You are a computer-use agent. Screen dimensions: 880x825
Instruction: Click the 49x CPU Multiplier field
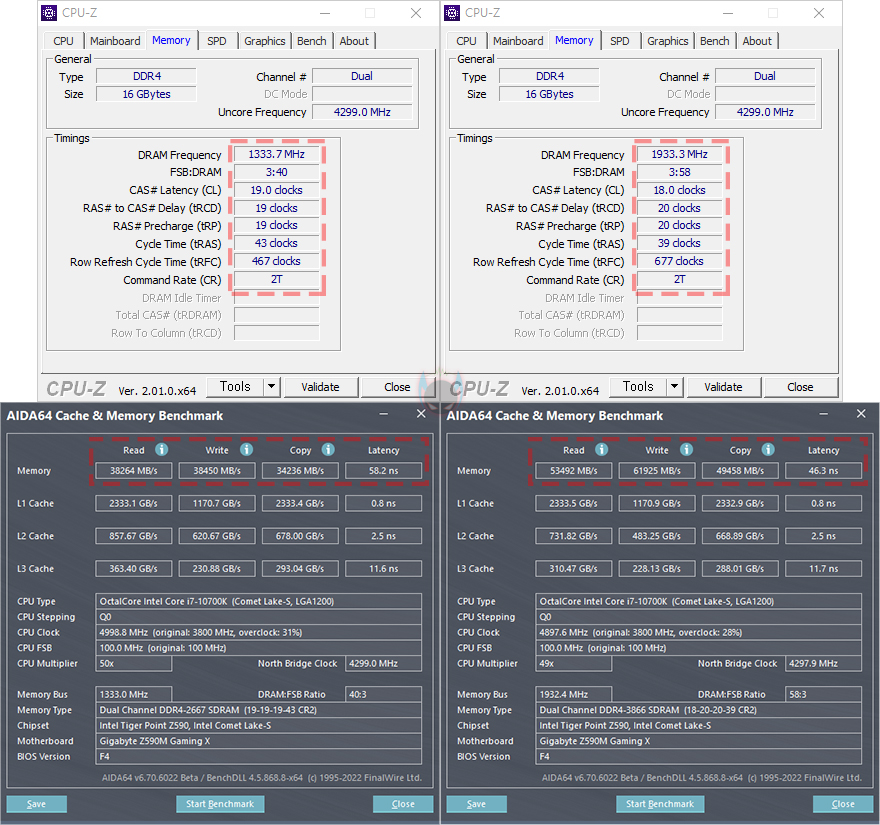coord(574,663)
